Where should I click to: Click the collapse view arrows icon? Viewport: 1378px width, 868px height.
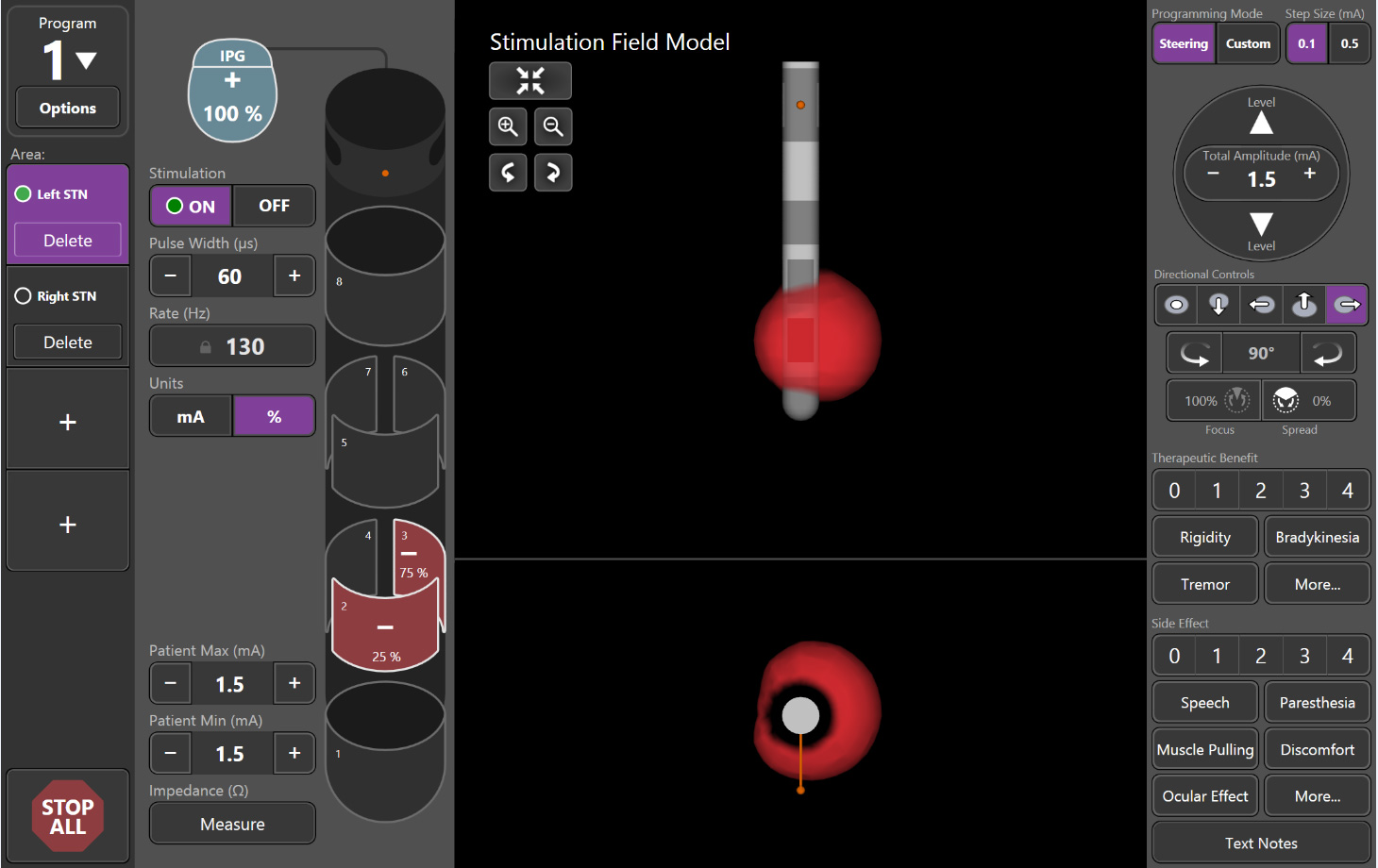point(530,81)
